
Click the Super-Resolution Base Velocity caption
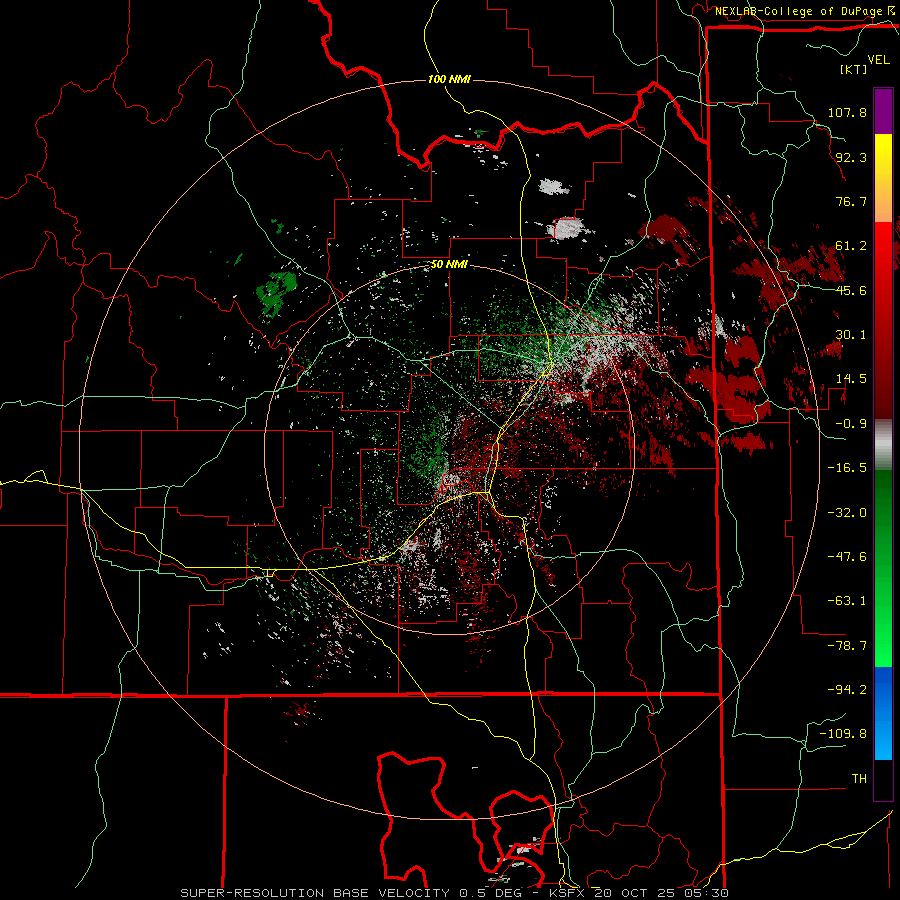[x=455, y=893]
